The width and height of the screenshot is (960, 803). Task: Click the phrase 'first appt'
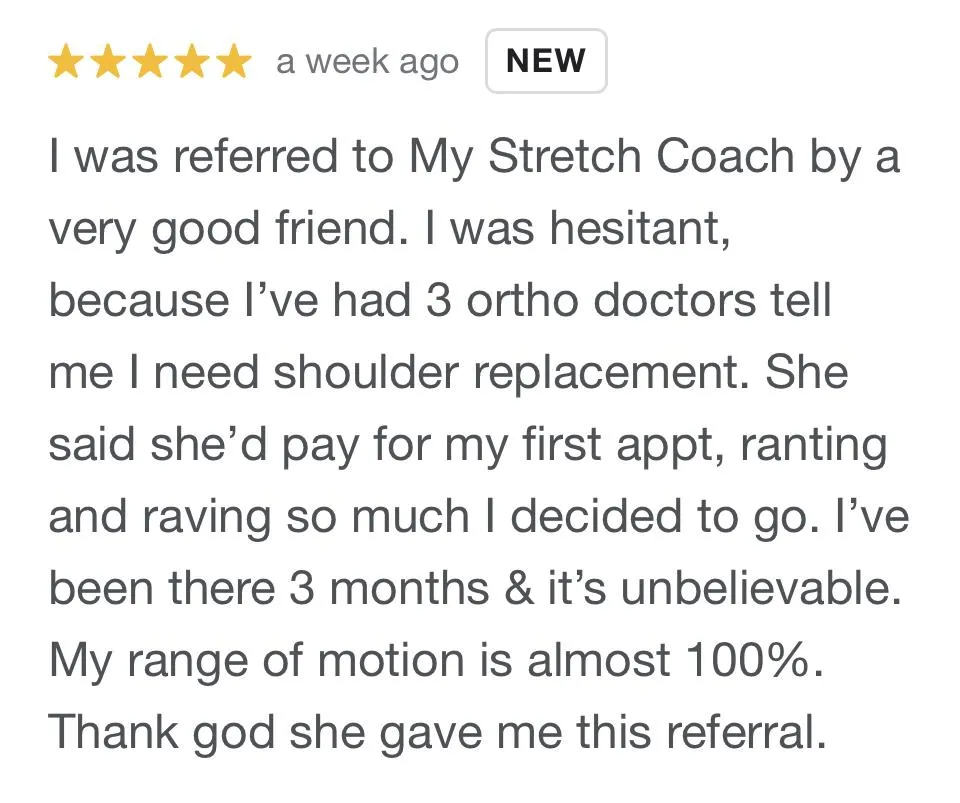click(618, 446)
